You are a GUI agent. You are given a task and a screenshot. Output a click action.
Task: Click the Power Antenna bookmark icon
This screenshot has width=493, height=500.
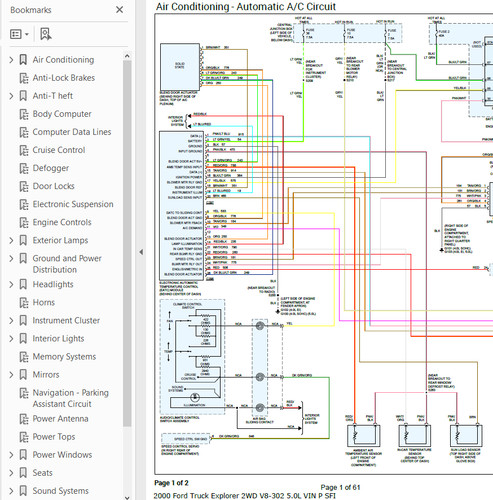pos(24,419)
